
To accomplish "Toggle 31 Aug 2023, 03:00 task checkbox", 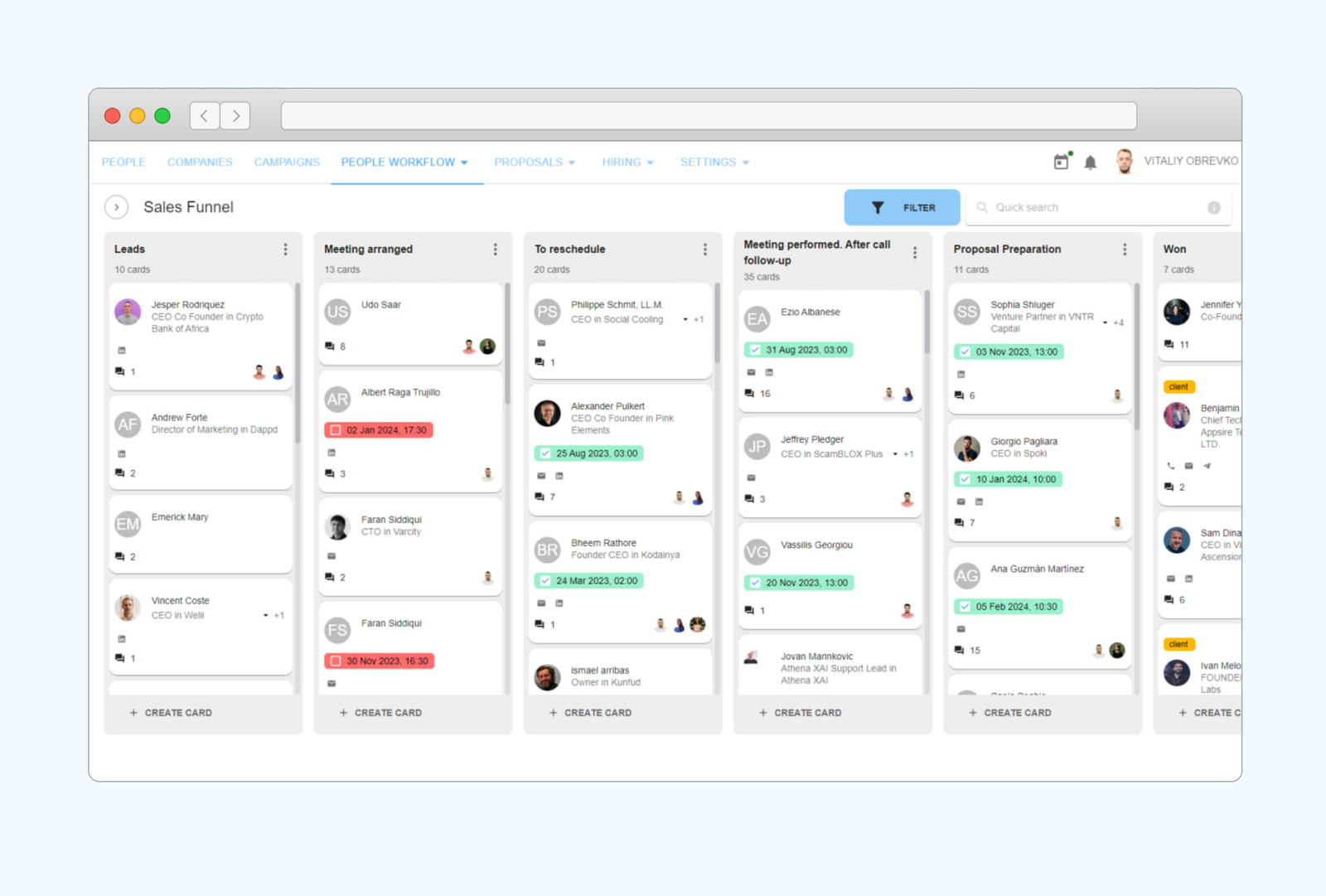I will pos(755,350).
